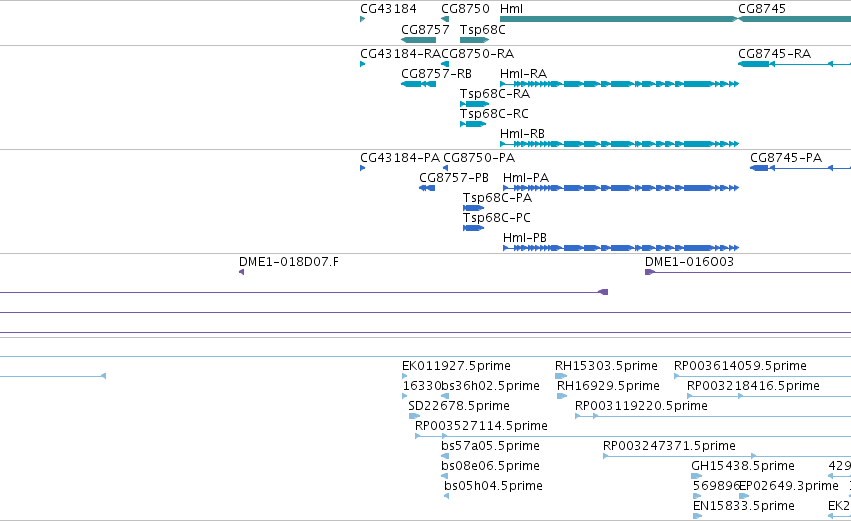Select EST RP003527114.5prime
Image resolution: width=851 pixels, height=521 pixels.
pyautogui.click(x=481, y=427)
